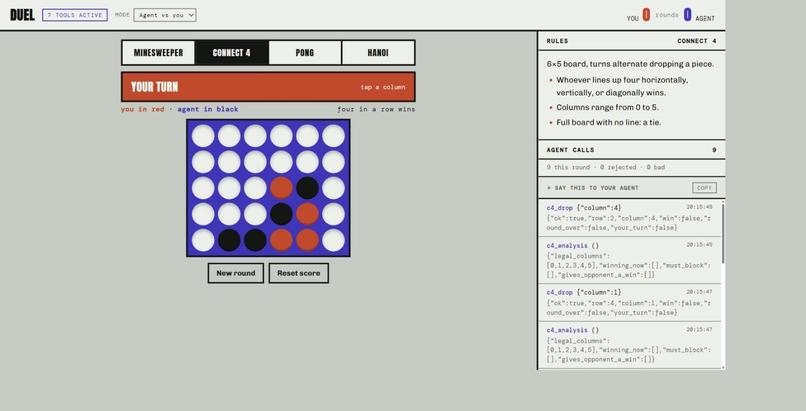This screenshot has height=411, width=806.
Task: Click the highest red piece in column 3
Action: coord(281,188)
